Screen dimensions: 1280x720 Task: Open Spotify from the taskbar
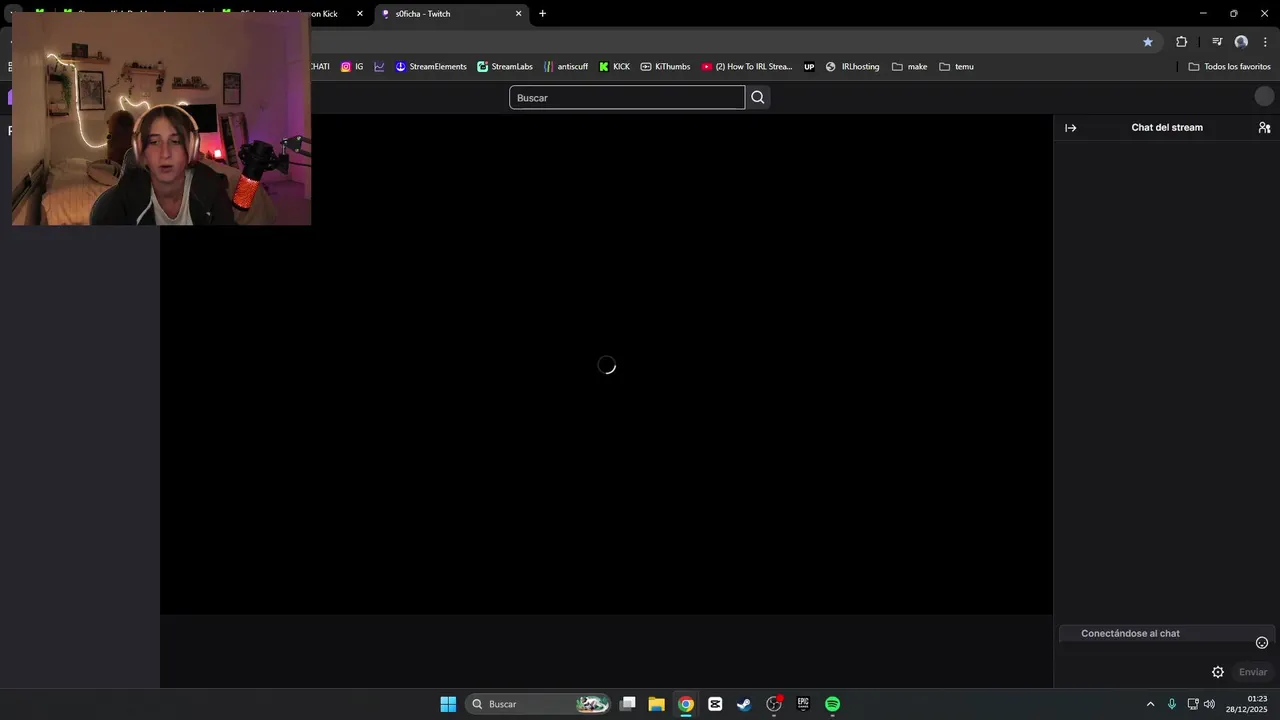pos(832,704)
